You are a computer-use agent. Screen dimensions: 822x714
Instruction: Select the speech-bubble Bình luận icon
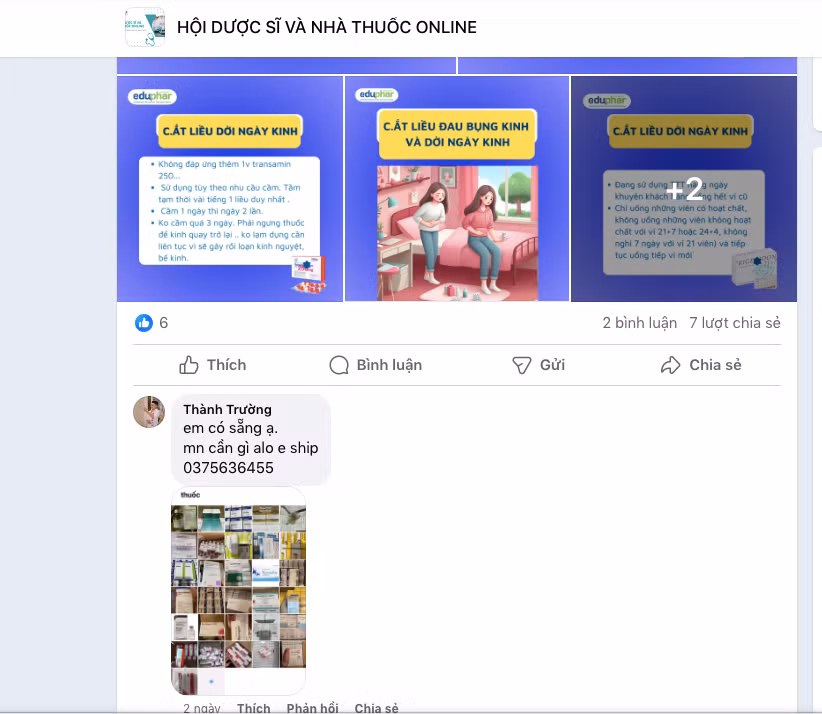click(339, 366)
